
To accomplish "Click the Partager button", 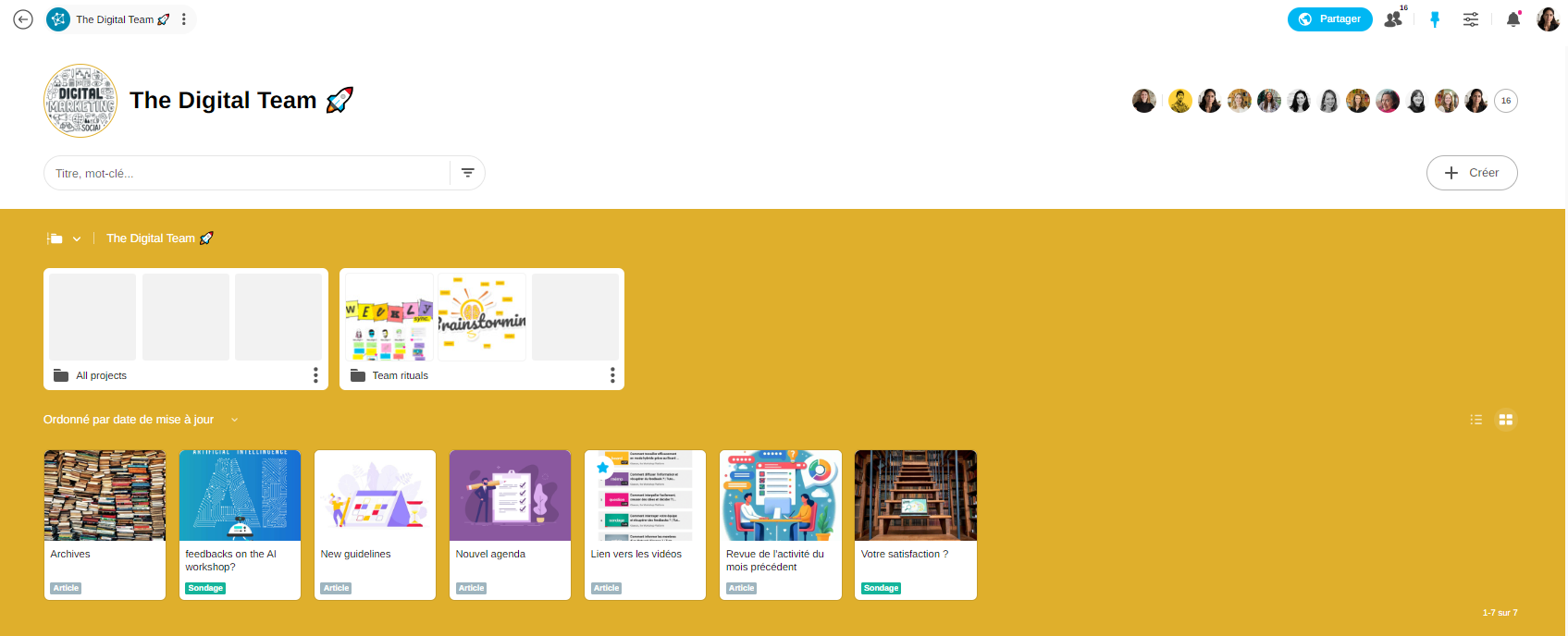I will coord(1329,19).
